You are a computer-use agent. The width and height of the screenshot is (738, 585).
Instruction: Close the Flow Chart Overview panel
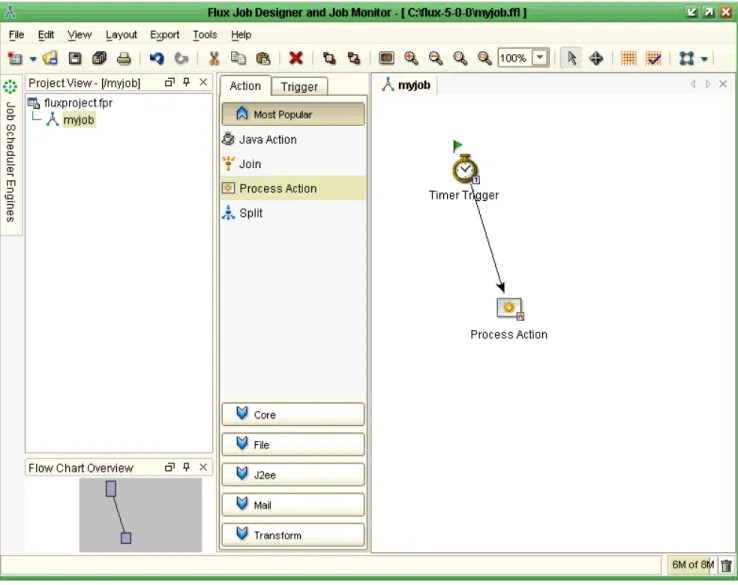(x=203, y=467)
